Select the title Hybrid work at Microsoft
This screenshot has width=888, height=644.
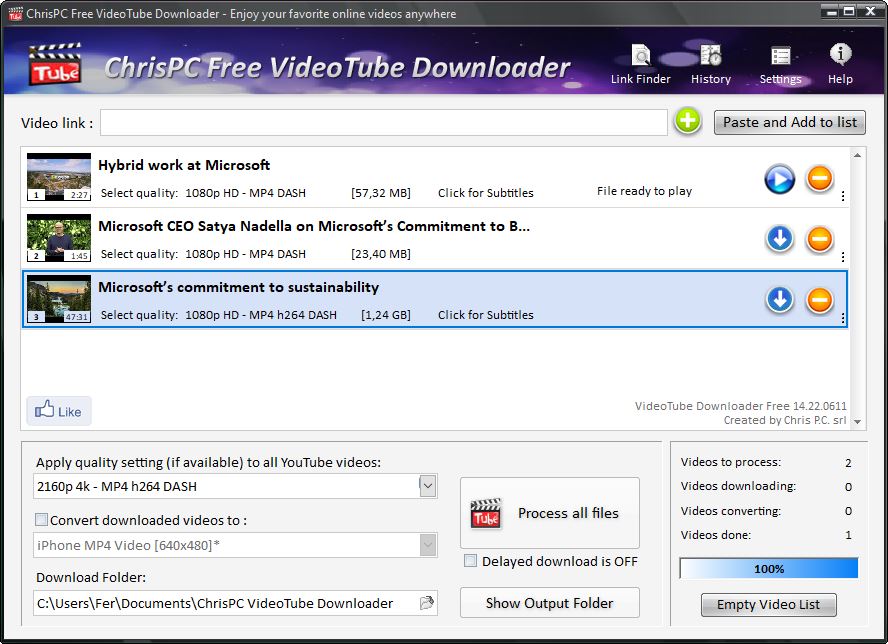184,165
